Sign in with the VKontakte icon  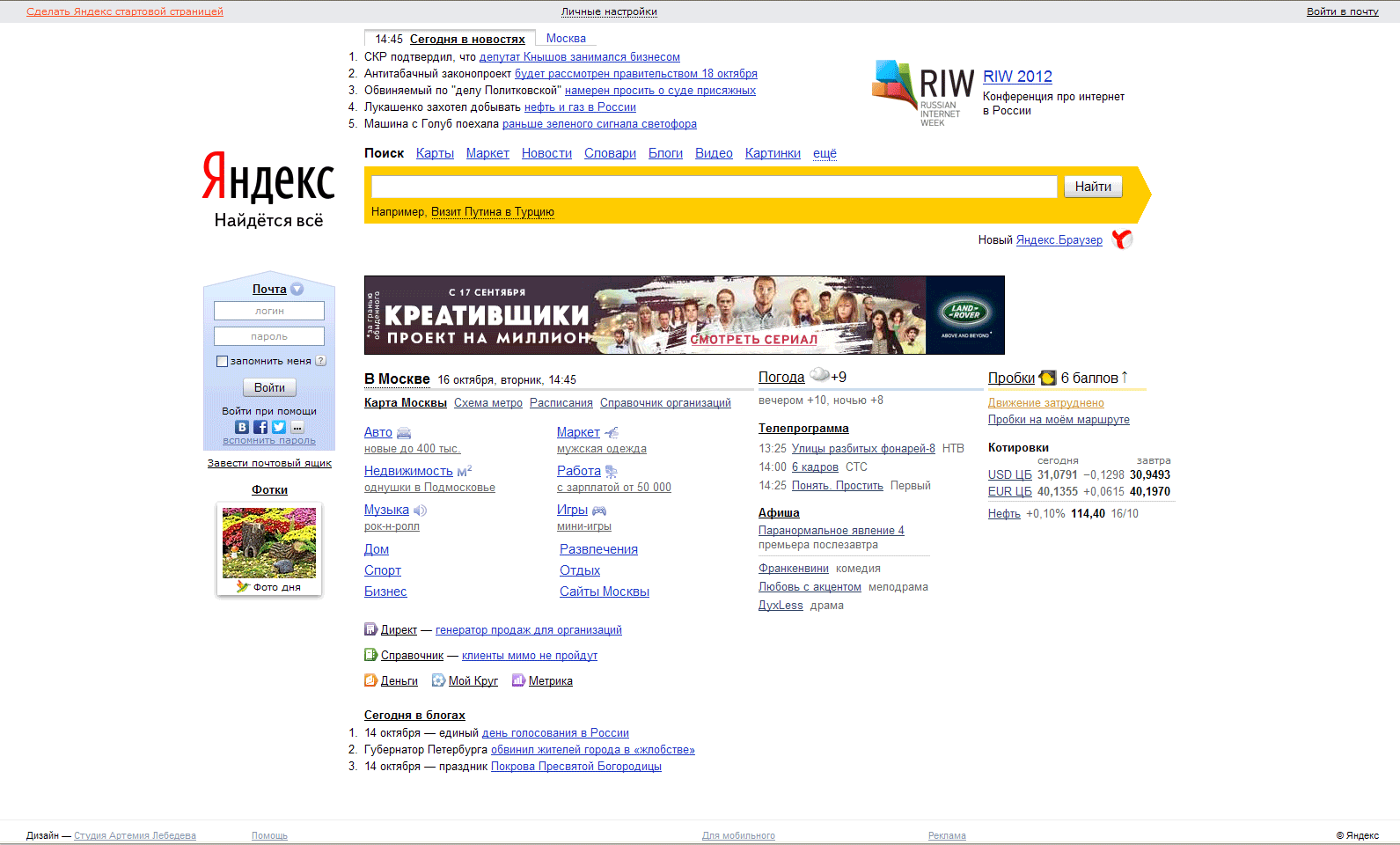tap(242, 427)
